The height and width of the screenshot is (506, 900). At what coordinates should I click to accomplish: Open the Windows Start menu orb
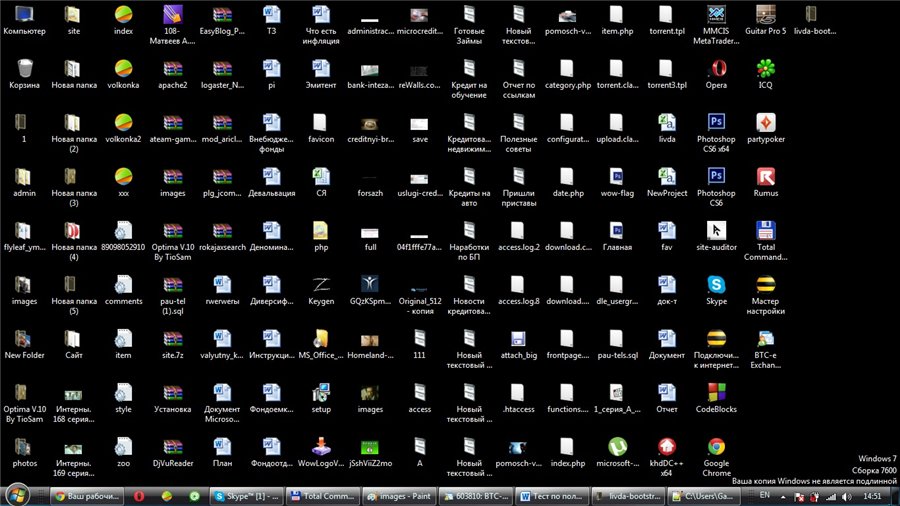click(x=18, y=494)
